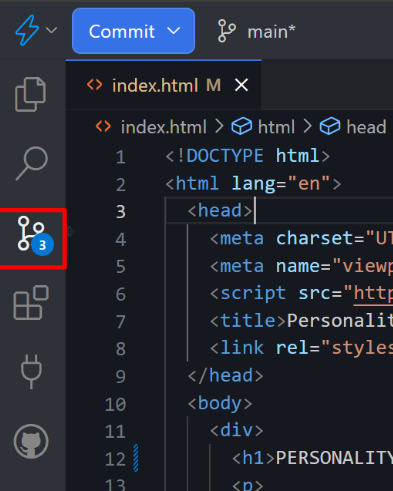Viewport: 393px width, 491px height.
Task: Click the html cube icon in breadcrumb
Action: (242, 126)
